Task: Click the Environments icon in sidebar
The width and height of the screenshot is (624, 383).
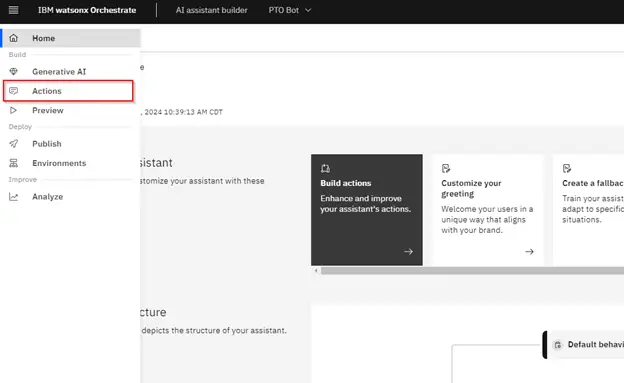Action: pyautogui.click(x=14, y=163)
